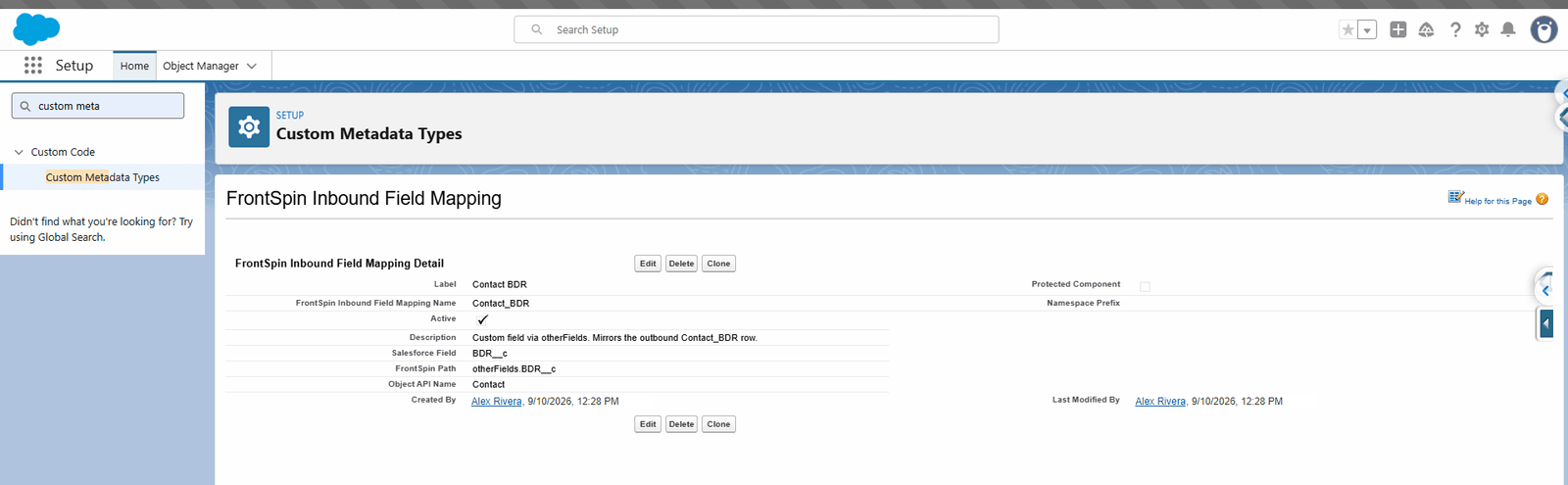The image size is (1568, 485).
Task: Click the Namespace Prefix label
Action: [x=1083, y=303]
